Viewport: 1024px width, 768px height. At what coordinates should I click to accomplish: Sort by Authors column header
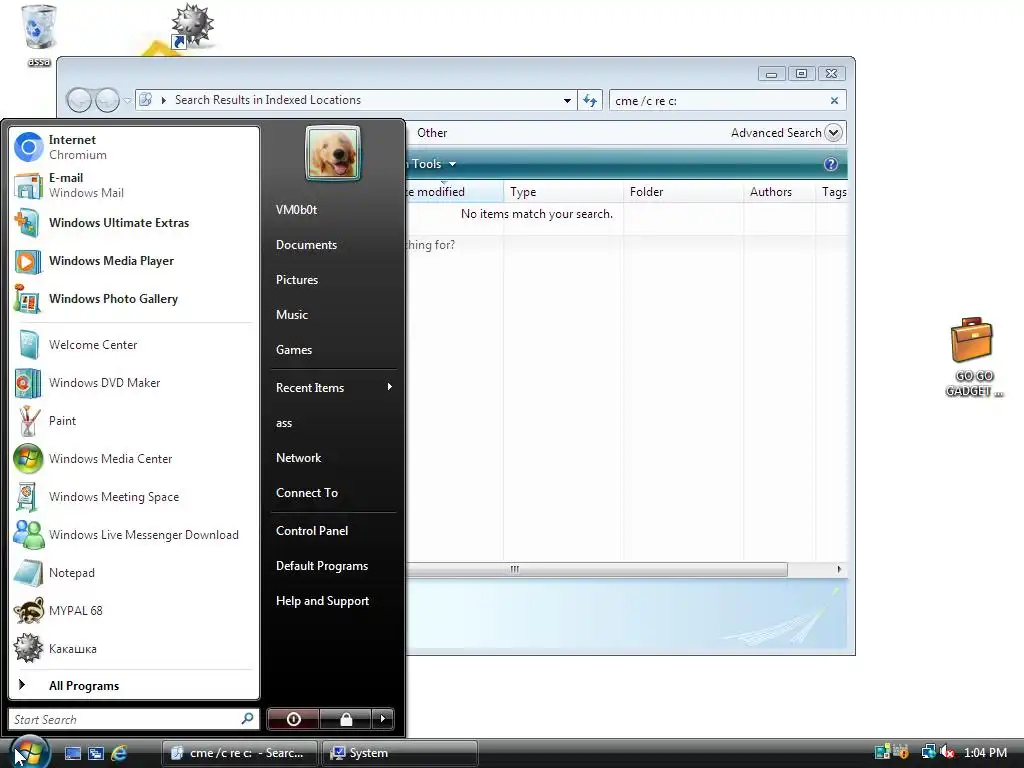[779, 192]
